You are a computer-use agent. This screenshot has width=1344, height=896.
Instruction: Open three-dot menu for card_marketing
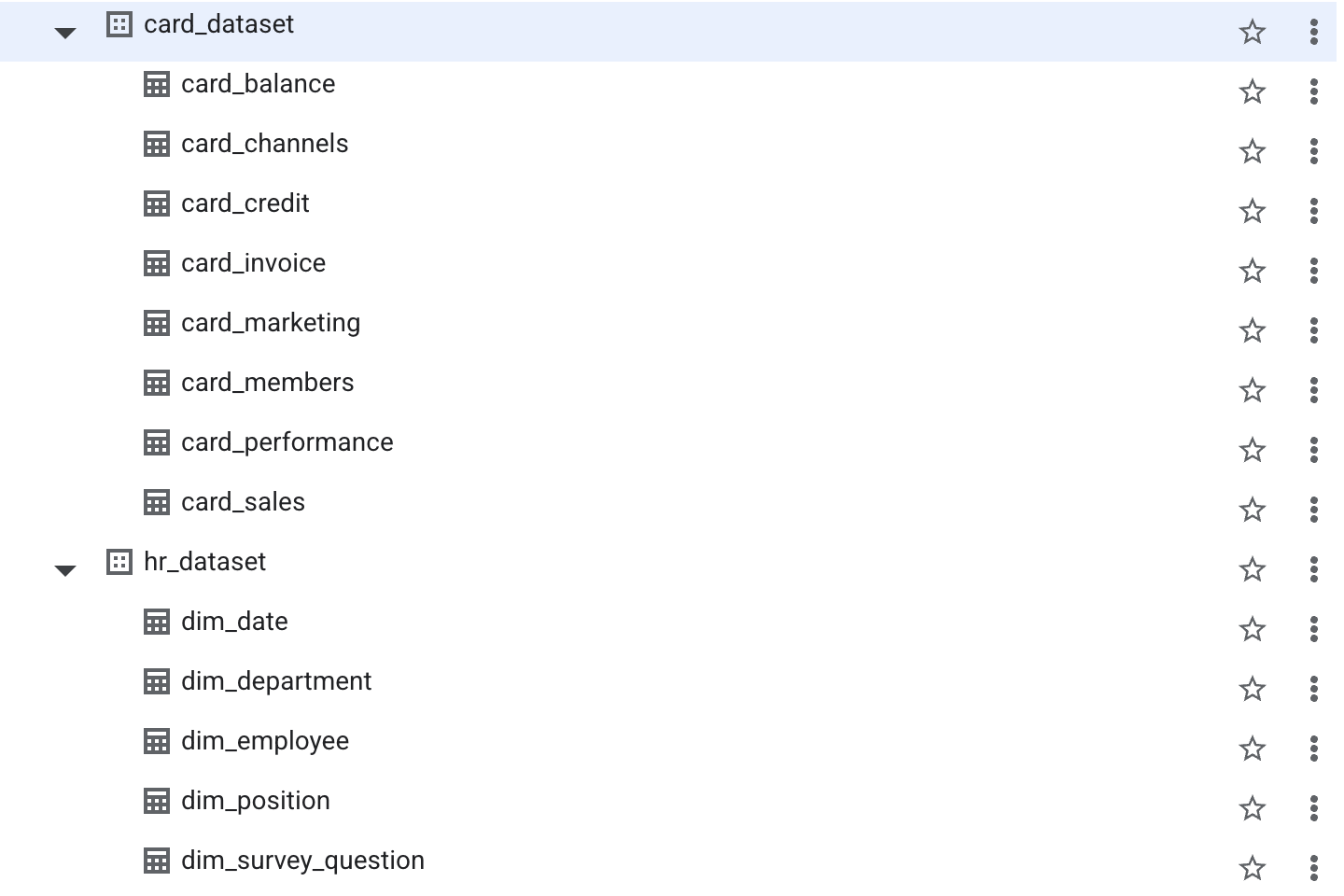pos(1314,330)
